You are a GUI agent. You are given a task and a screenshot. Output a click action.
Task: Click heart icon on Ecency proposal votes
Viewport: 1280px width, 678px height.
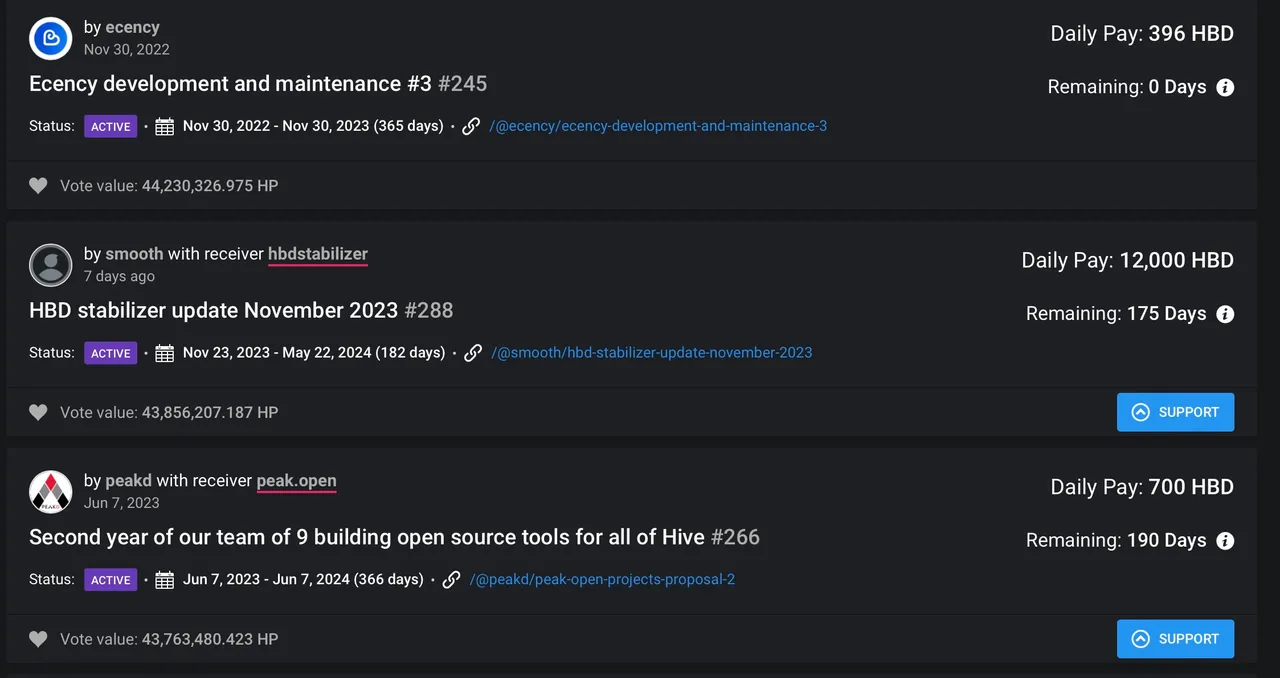tap(38, 185)
